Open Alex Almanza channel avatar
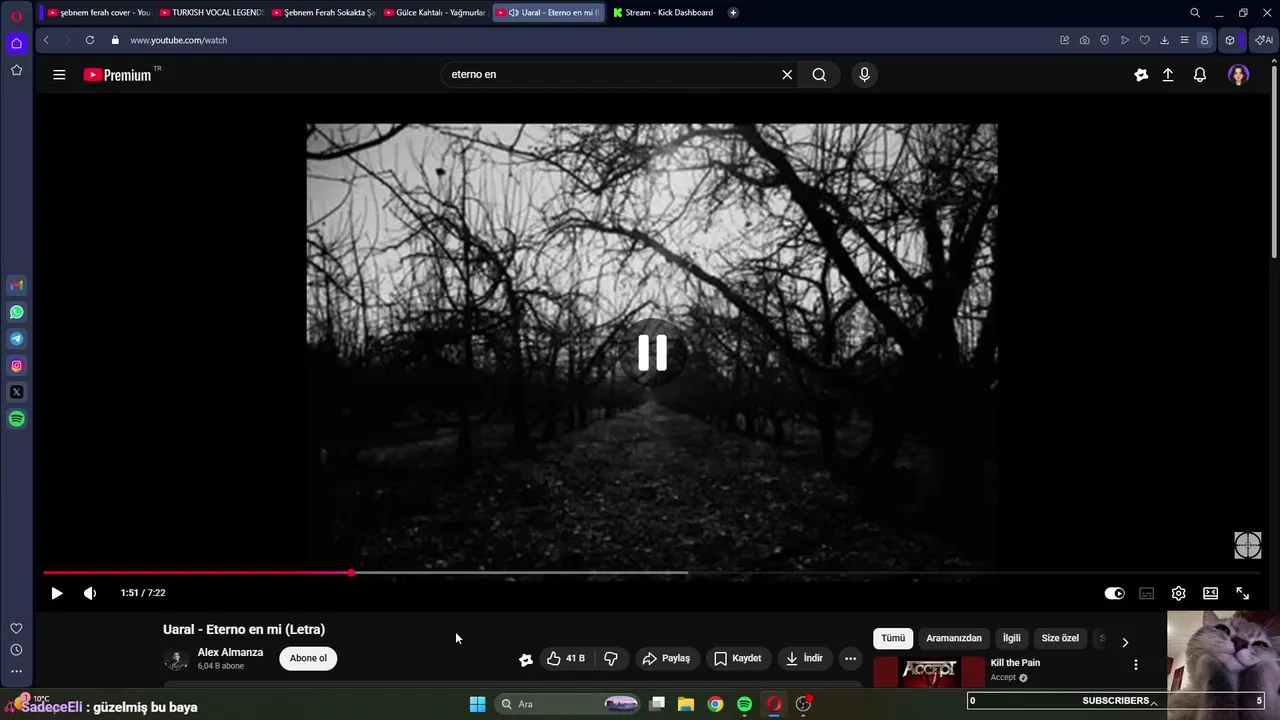The height and width of the screenshot is (720, 1280). 176,659
